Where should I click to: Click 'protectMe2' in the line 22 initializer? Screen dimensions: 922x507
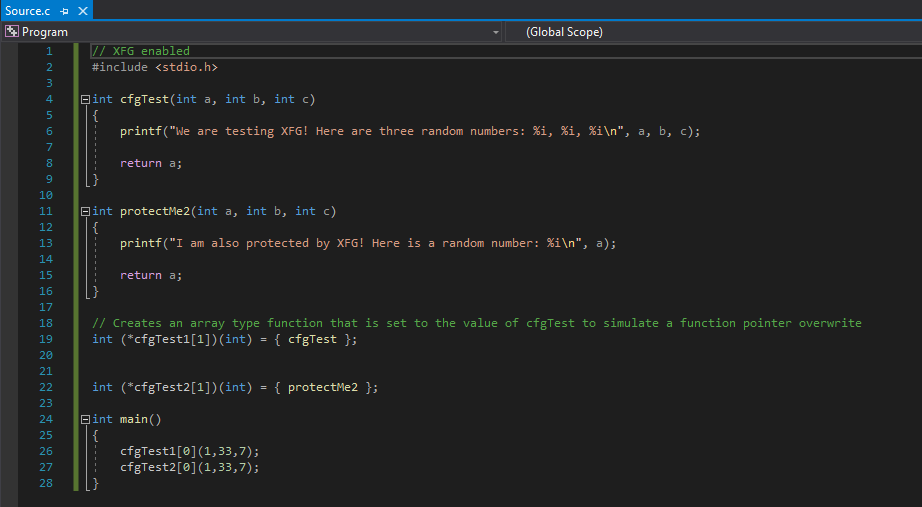pos(323,387)
